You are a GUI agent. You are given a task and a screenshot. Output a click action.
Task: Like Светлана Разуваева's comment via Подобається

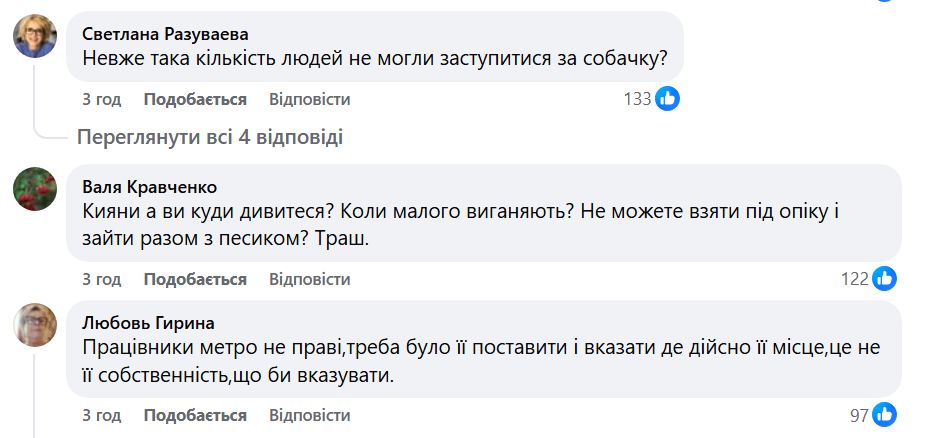195,99
